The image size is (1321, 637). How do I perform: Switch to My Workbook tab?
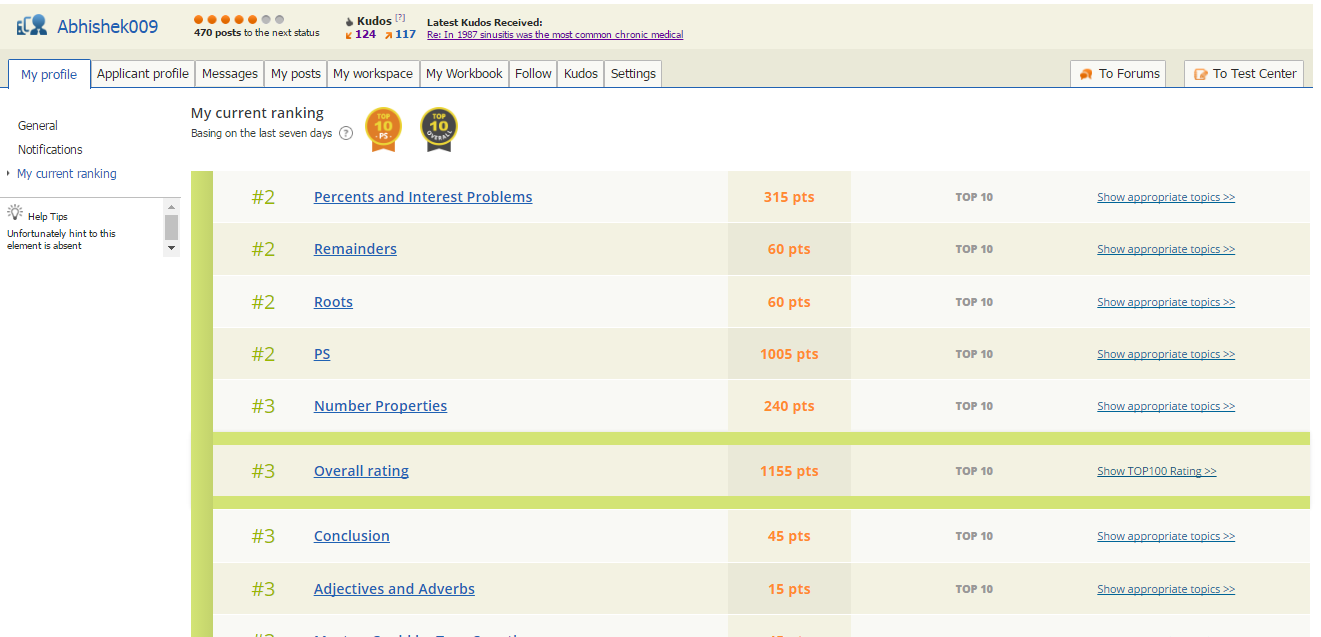464,74
